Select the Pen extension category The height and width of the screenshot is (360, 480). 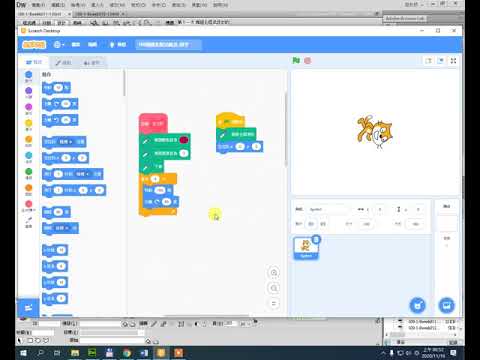tap(29, 222)
